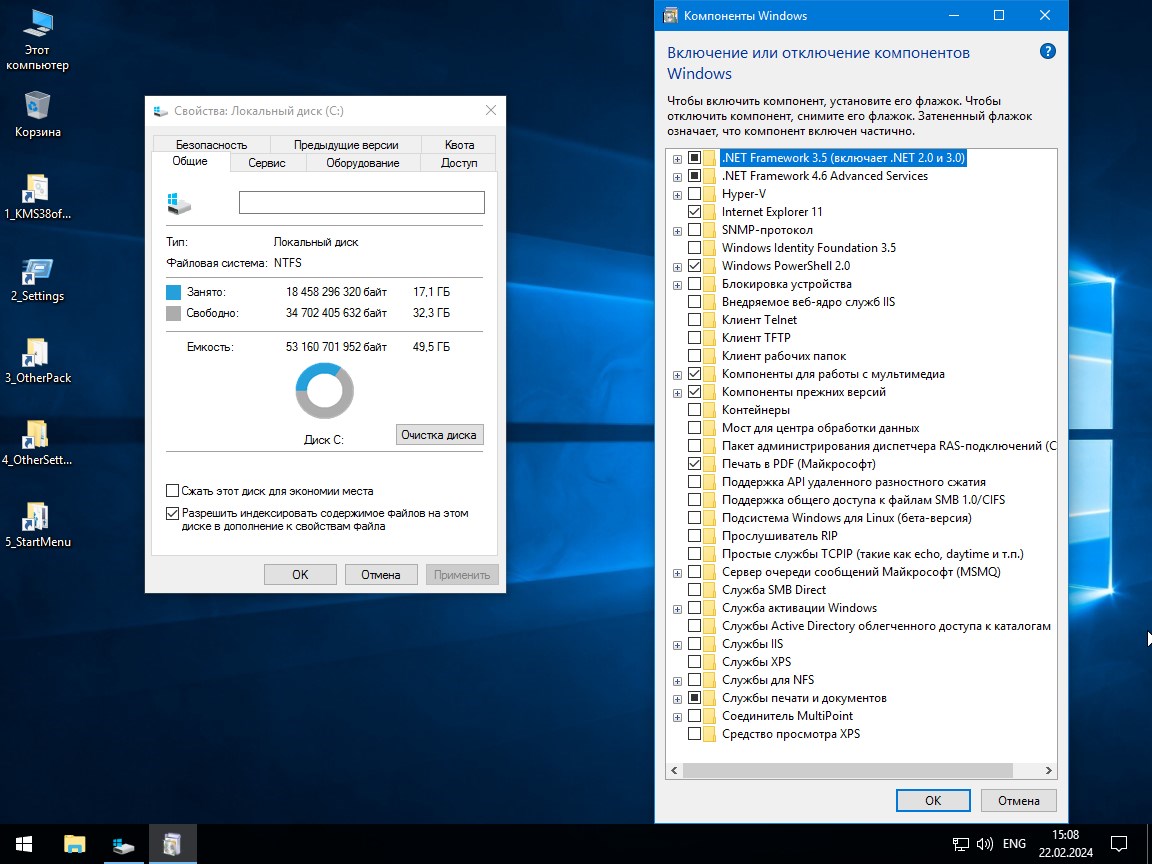
Task: Click the volume icon in system tray
Action: point(984,844)
